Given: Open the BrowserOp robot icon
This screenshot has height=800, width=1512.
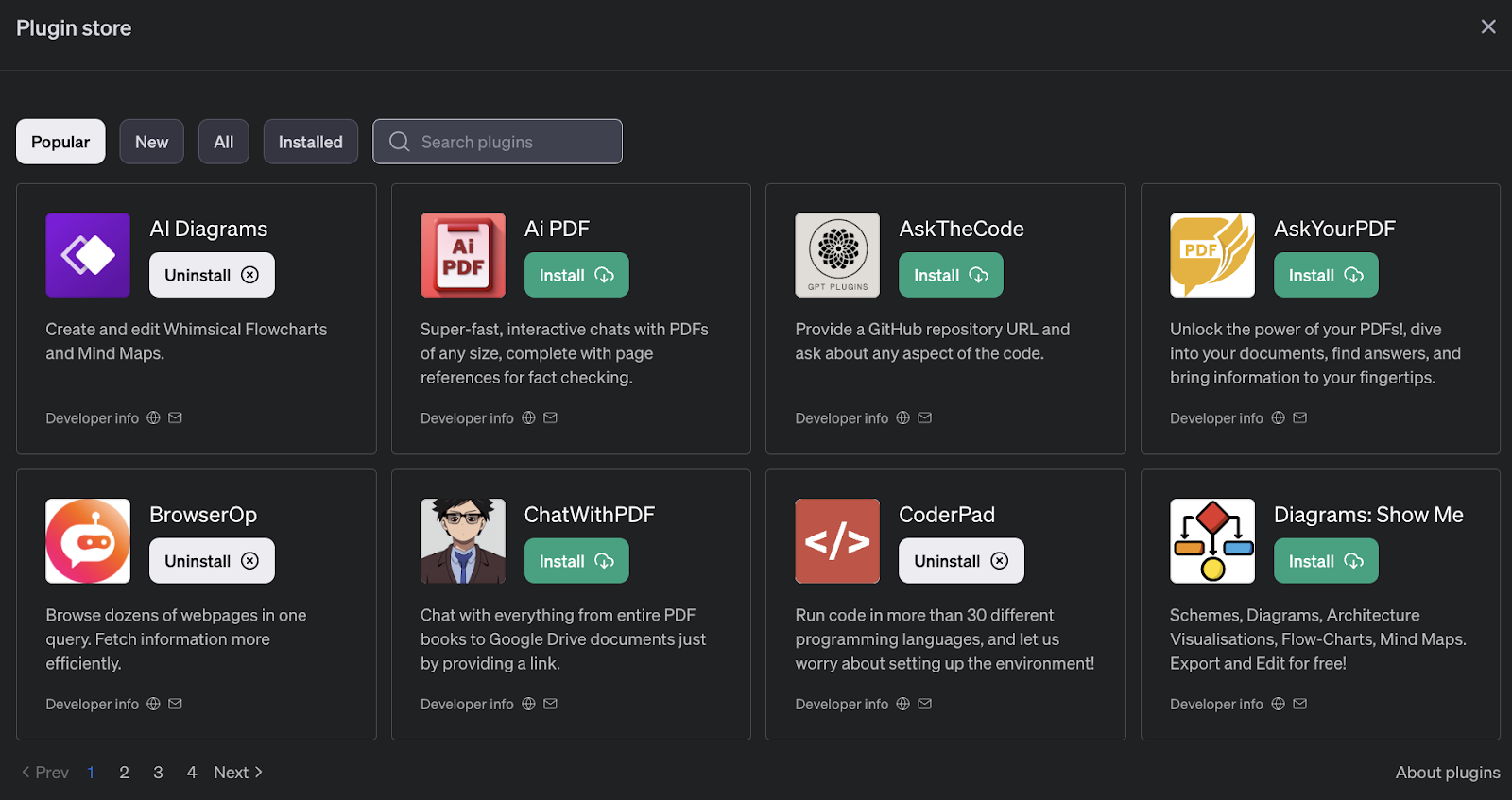Looking at the screenshot, I should tap(88, 541).
